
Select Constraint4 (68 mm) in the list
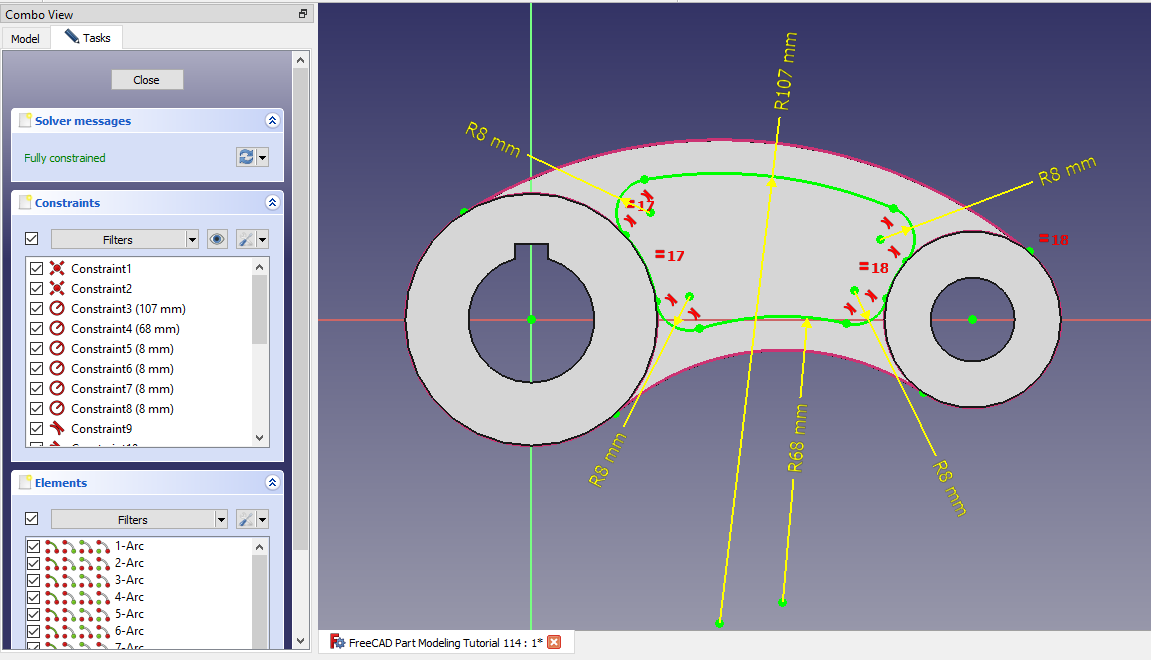click(x=125, y=329)
